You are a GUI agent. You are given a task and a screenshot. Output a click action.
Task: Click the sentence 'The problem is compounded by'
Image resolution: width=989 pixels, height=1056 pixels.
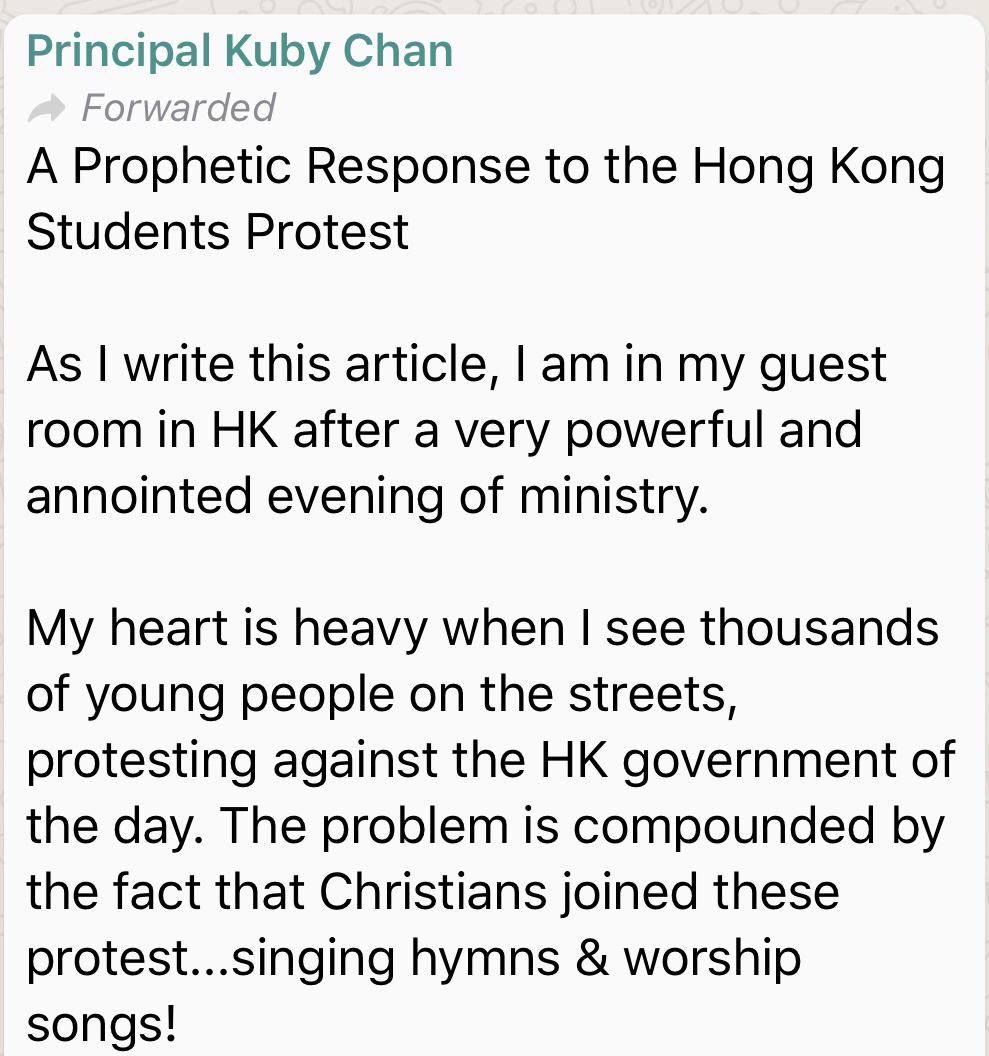click(582, 826)
